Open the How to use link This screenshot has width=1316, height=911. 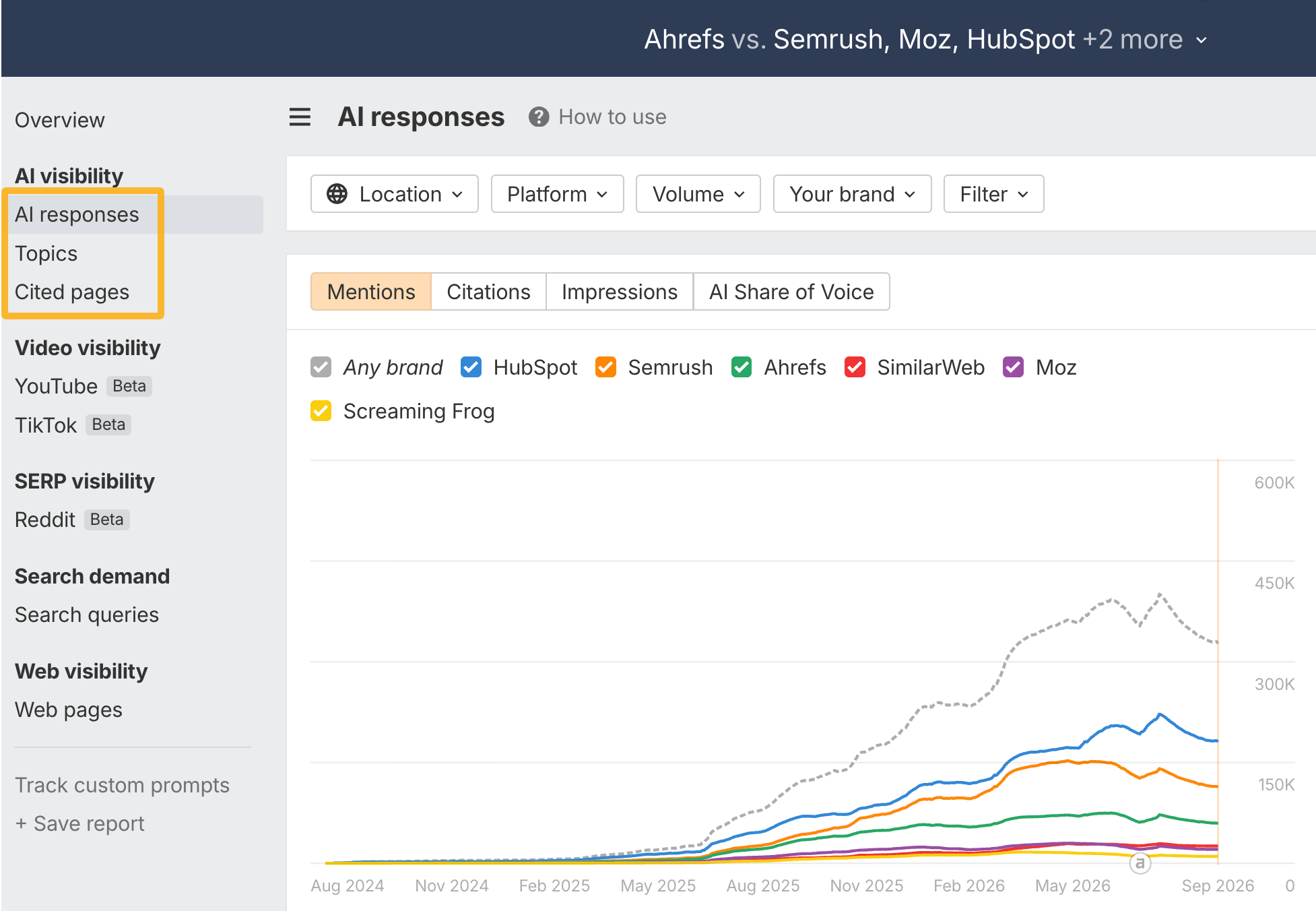click(x=612, y=117)
